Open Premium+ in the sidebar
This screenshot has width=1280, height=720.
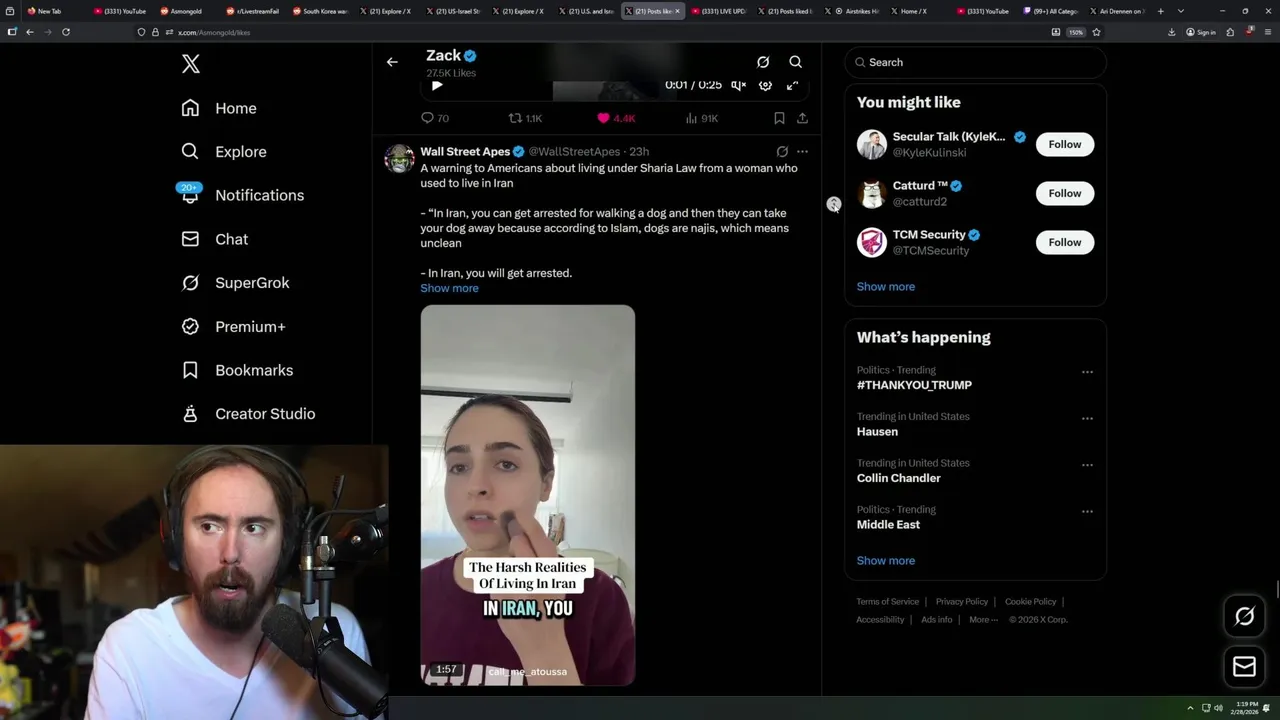233,326
